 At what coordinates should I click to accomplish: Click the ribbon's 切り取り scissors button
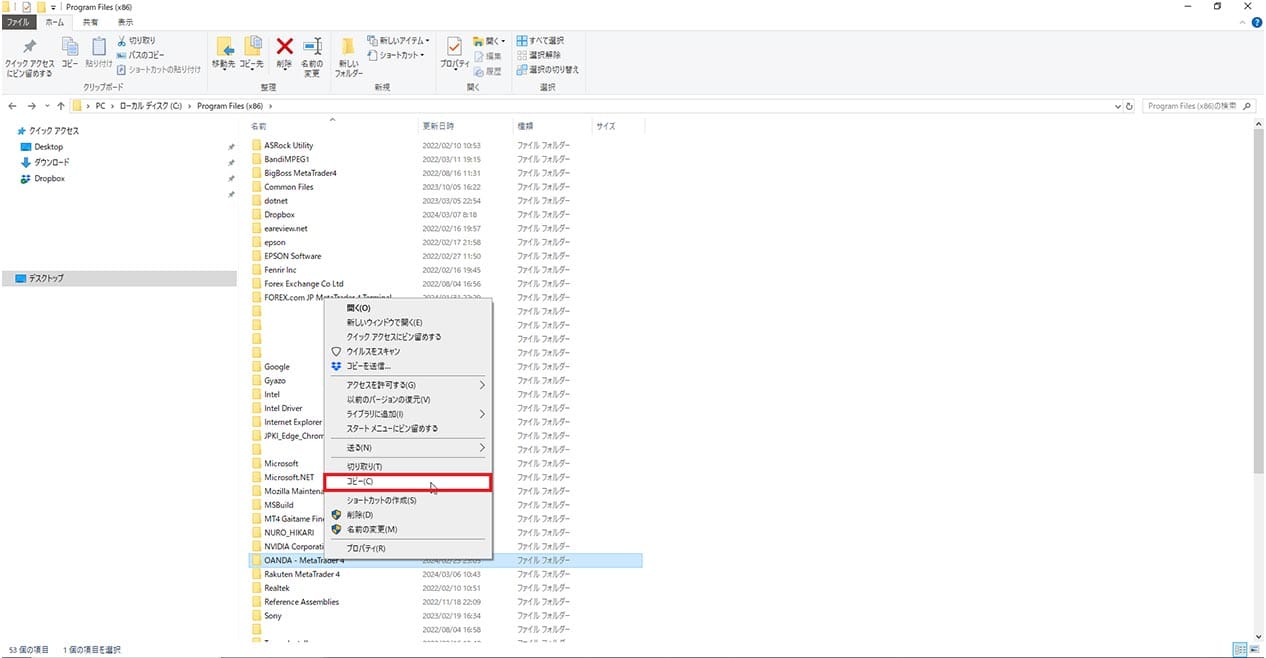coord(136,40)
